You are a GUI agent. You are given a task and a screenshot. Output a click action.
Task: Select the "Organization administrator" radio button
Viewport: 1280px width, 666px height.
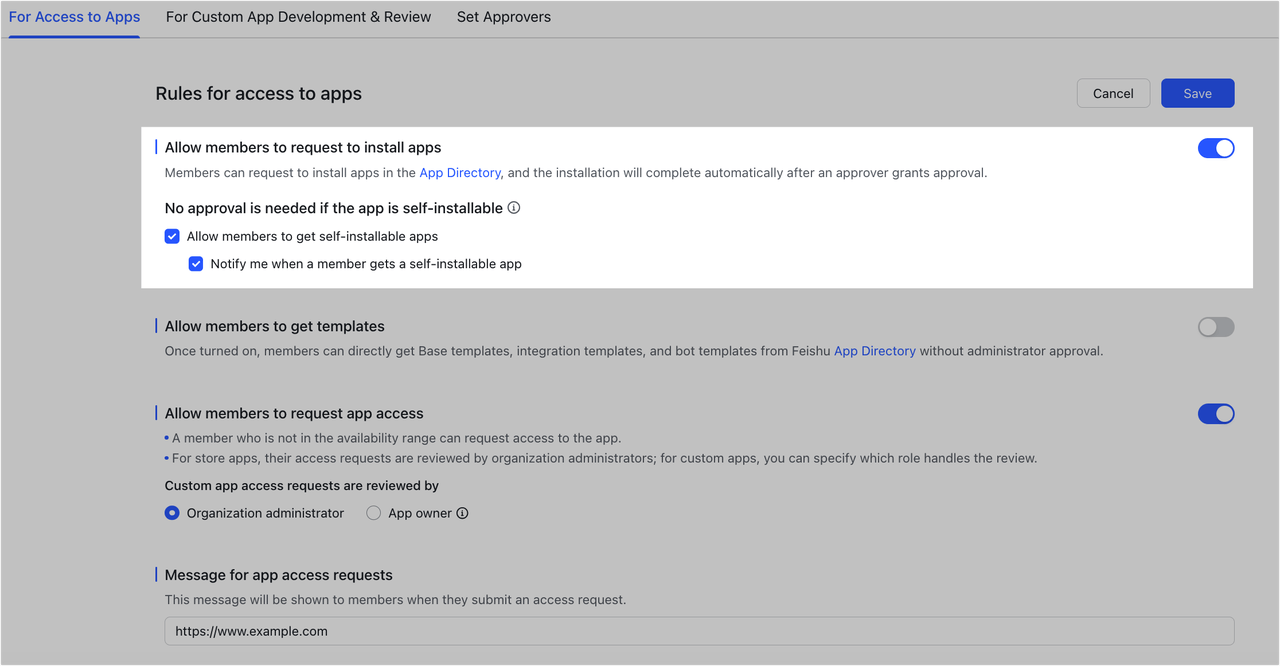[172, 512]
